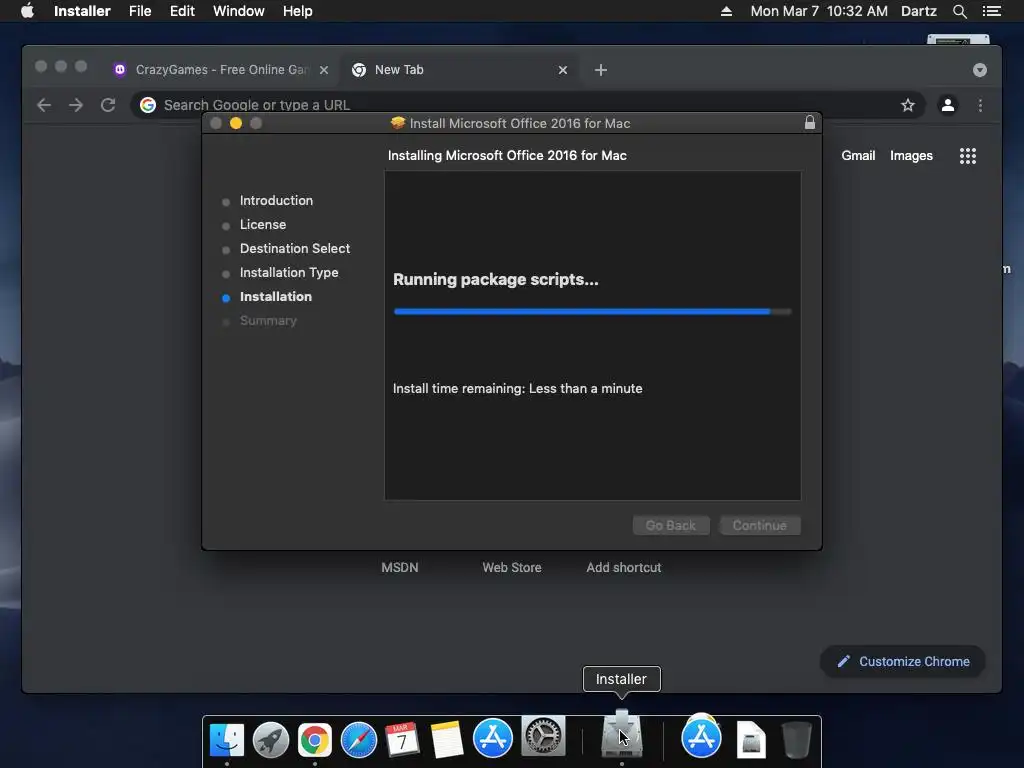Open Calendar from the Dock

(402, 740)
